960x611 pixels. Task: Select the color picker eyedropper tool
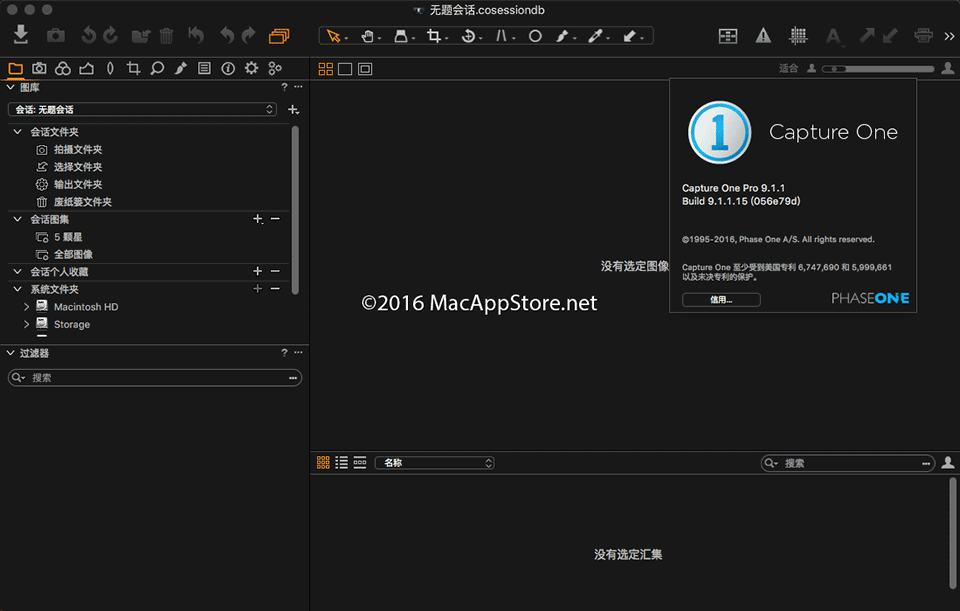click(x=595, y=36)
